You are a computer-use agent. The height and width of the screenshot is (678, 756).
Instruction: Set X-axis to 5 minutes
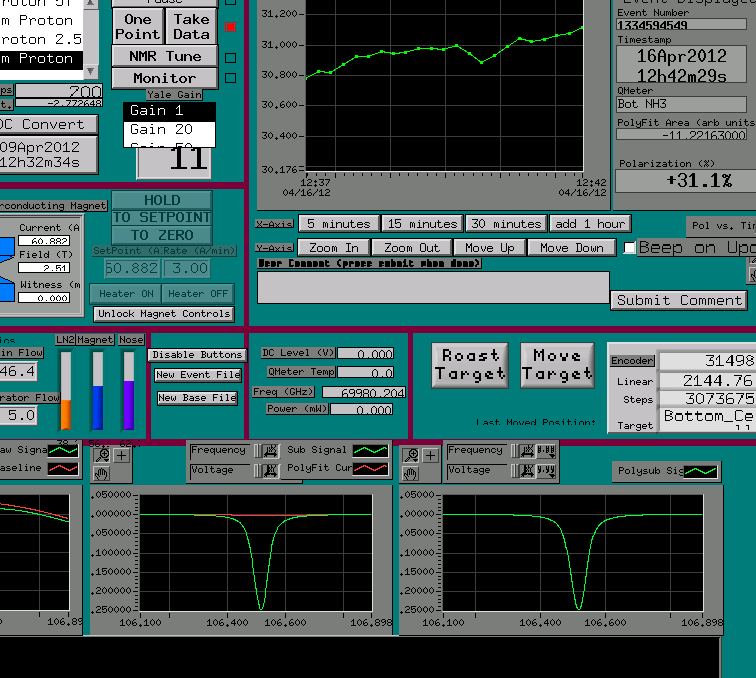pos(339,224)
